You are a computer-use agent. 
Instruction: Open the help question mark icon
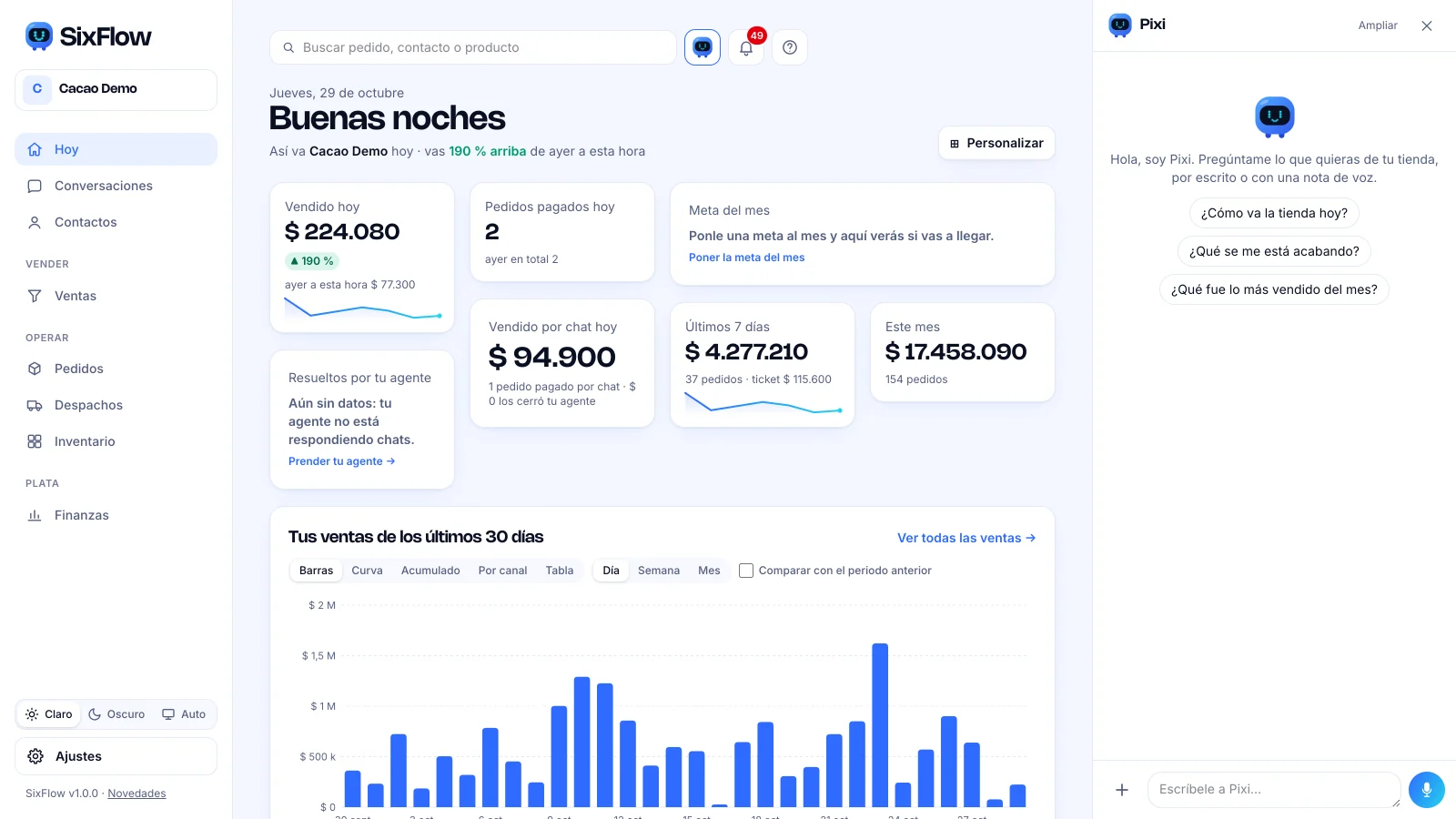790,47
